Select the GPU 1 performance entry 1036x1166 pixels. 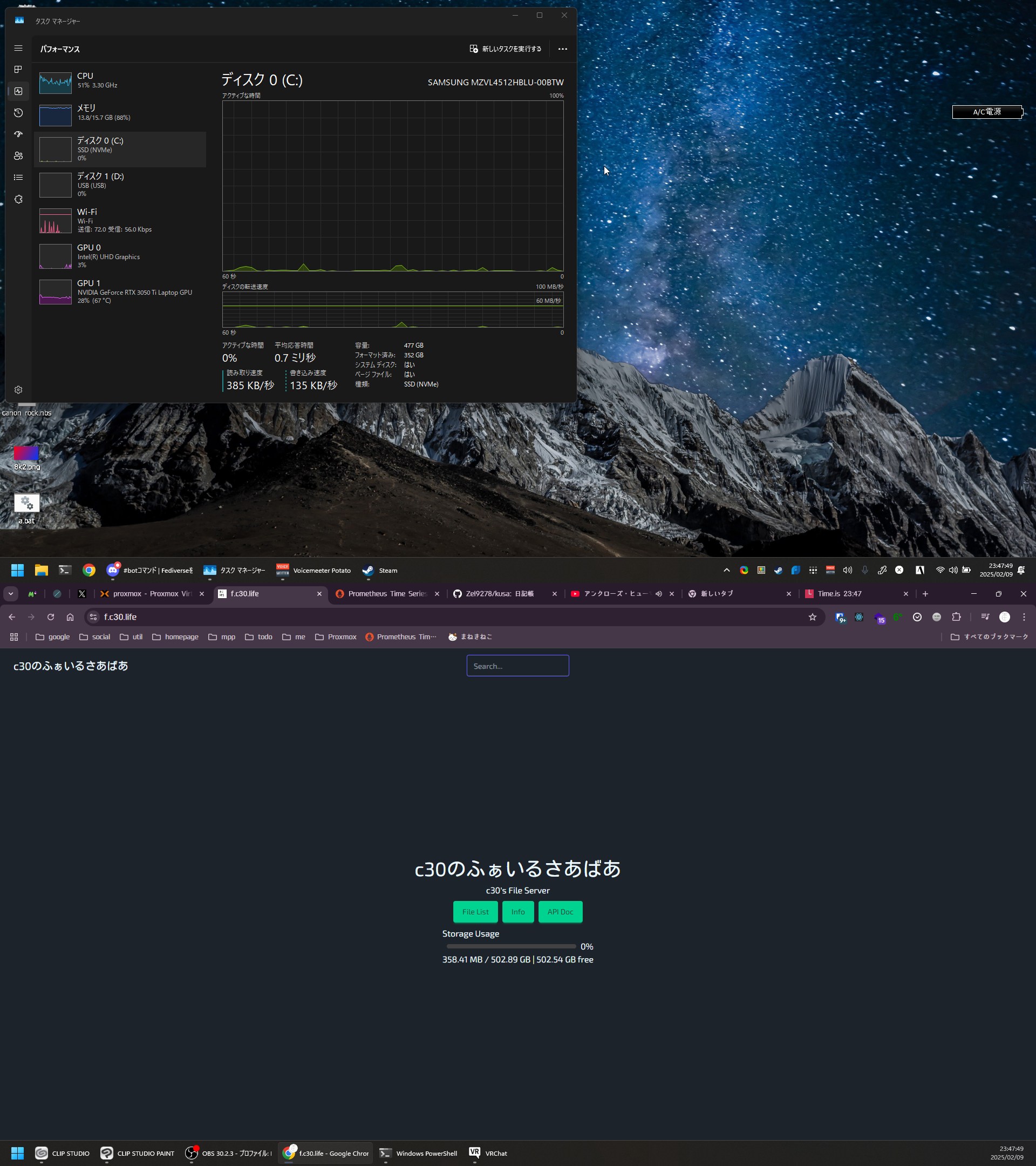(120, 291)
